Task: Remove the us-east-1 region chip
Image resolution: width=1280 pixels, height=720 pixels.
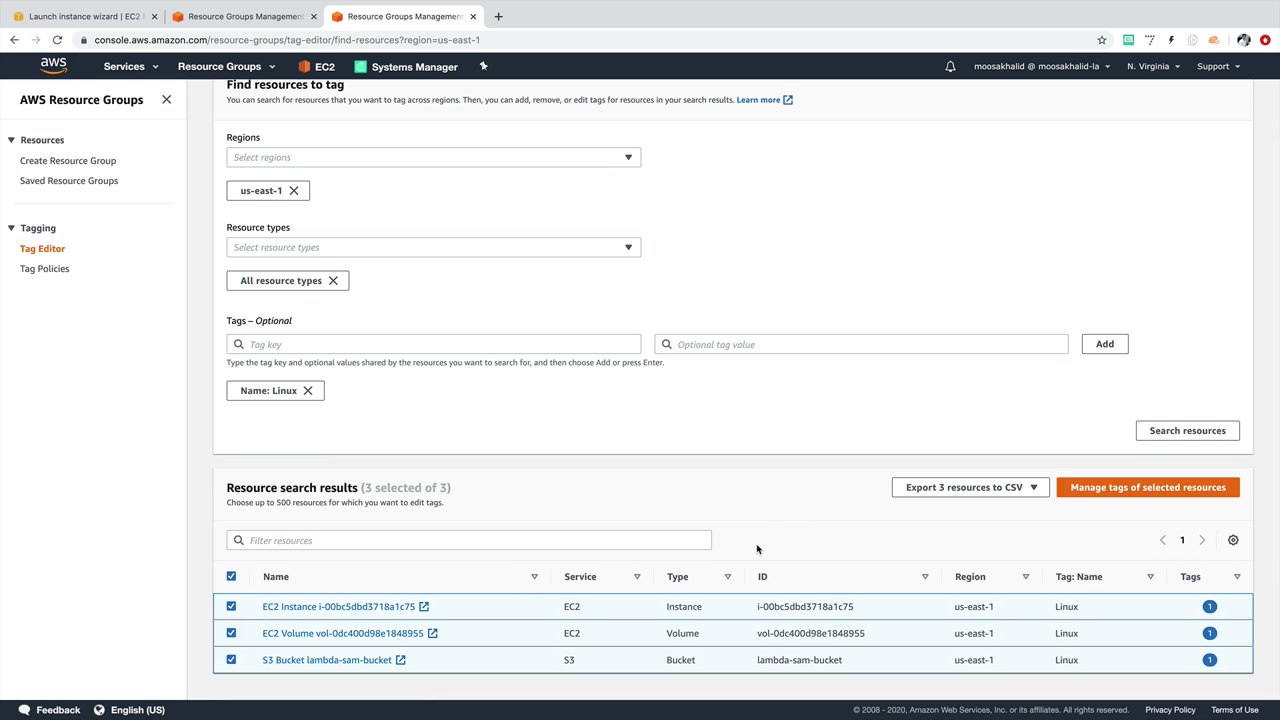Action: coord(293,191)
